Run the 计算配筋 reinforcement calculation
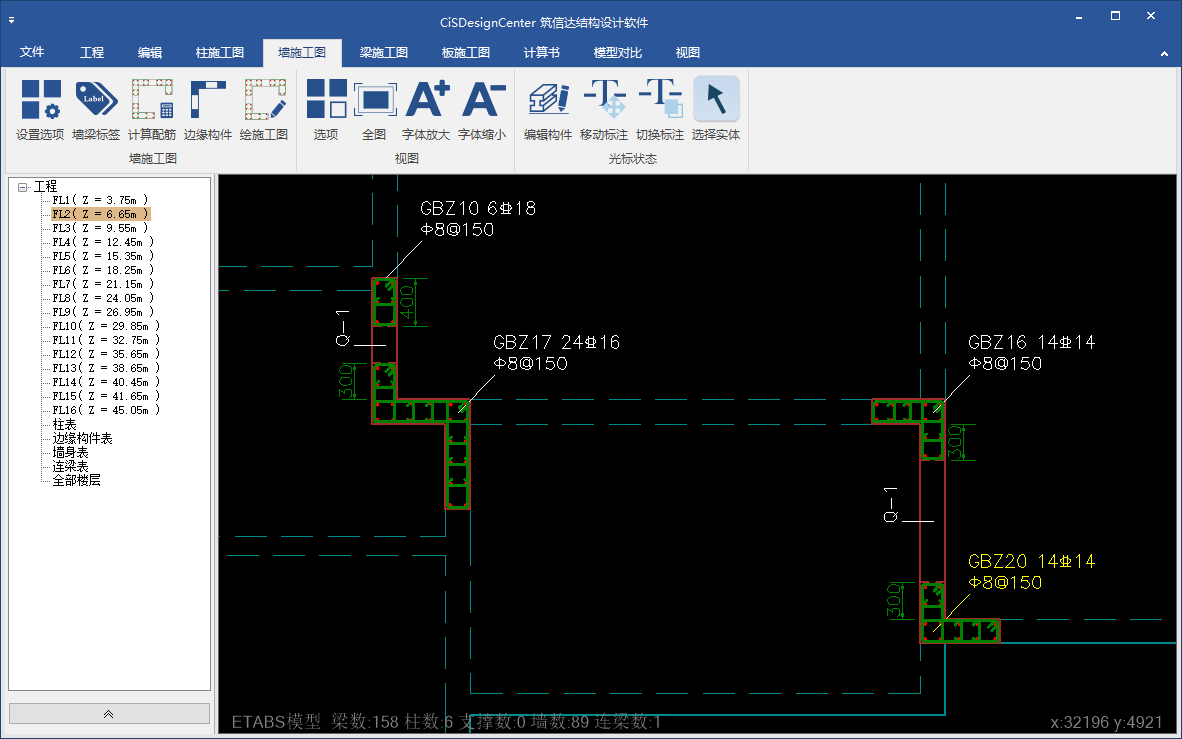Viewport: 1182px width, 739px height. coord(152,110)
